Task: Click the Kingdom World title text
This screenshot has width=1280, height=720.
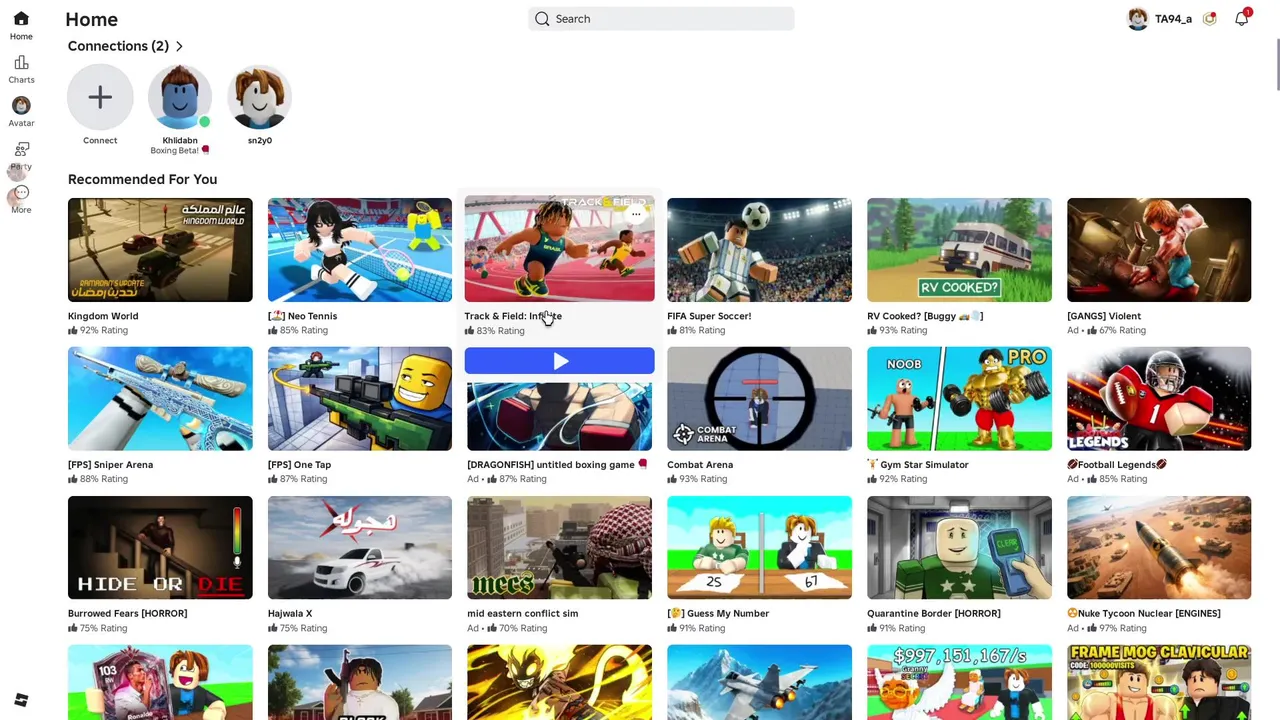Action: tap(103, 316)
